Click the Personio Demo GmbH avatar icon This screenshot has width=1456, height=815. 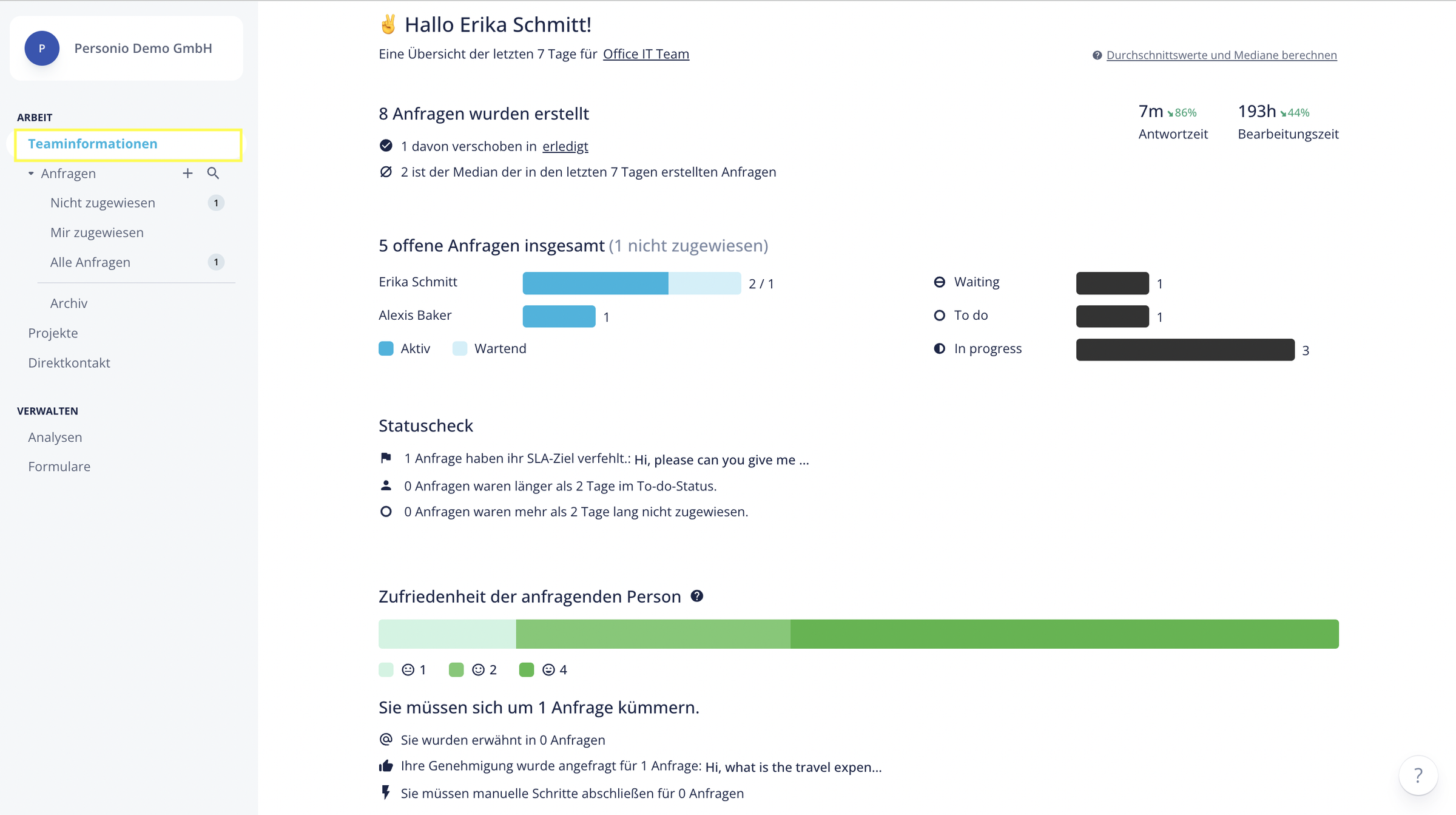point(42,49)
